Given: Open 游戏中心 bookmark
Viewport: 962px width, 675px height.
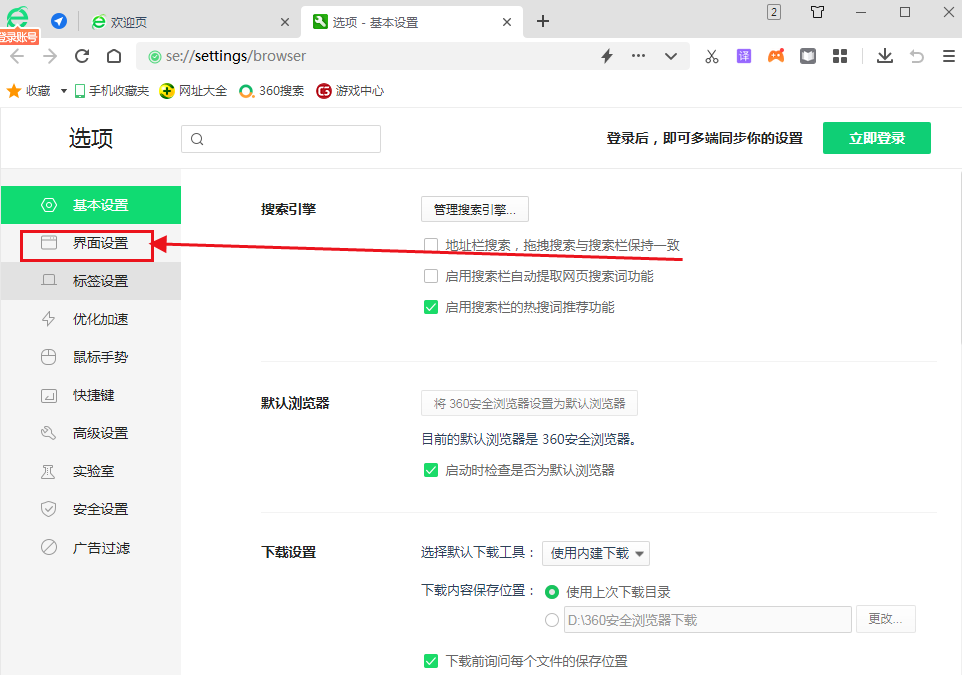Looking at the screenshot, I should click(350, 91).
